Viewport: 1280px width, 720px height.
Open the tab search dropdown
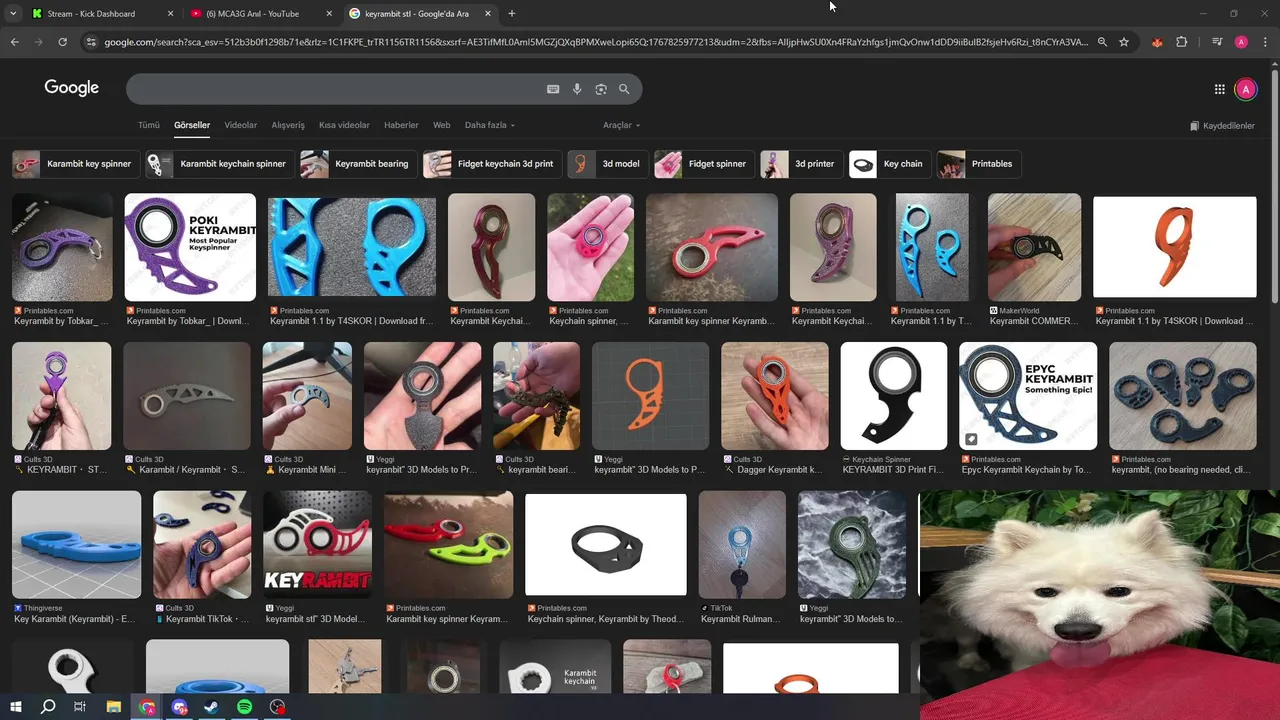pos(13,14)
